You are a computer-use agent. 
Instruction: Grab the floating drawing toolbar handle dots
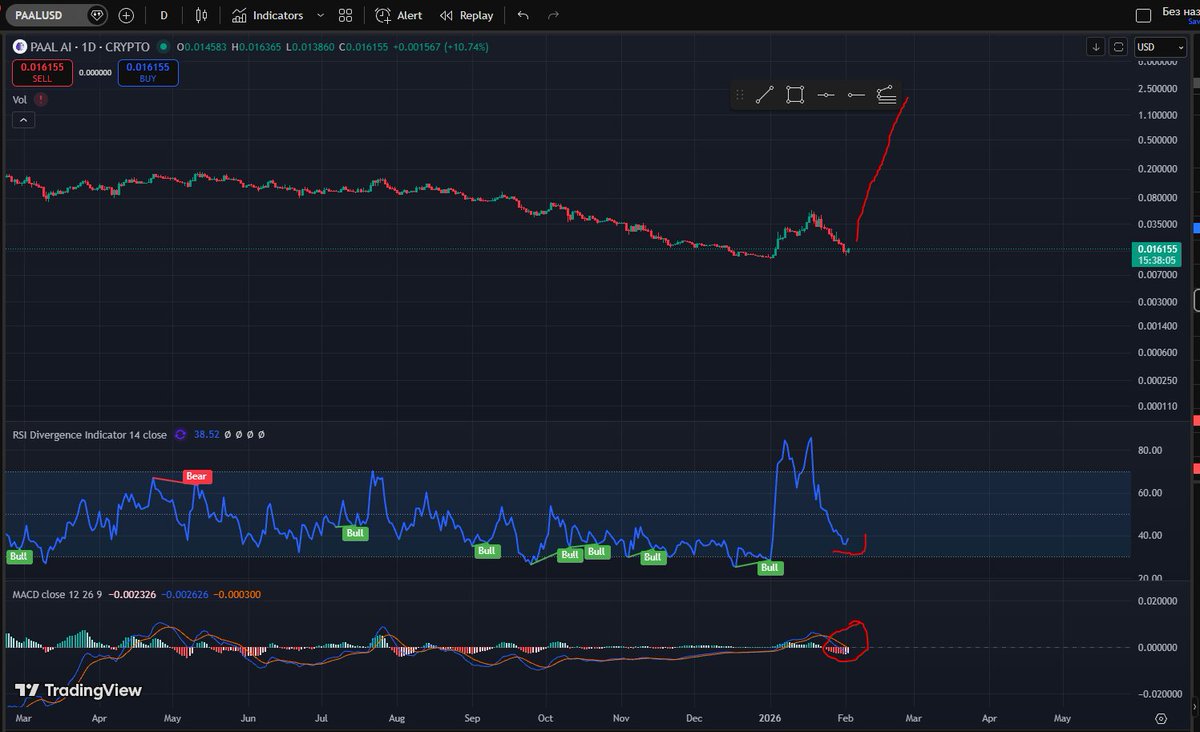tap(740, 95)
